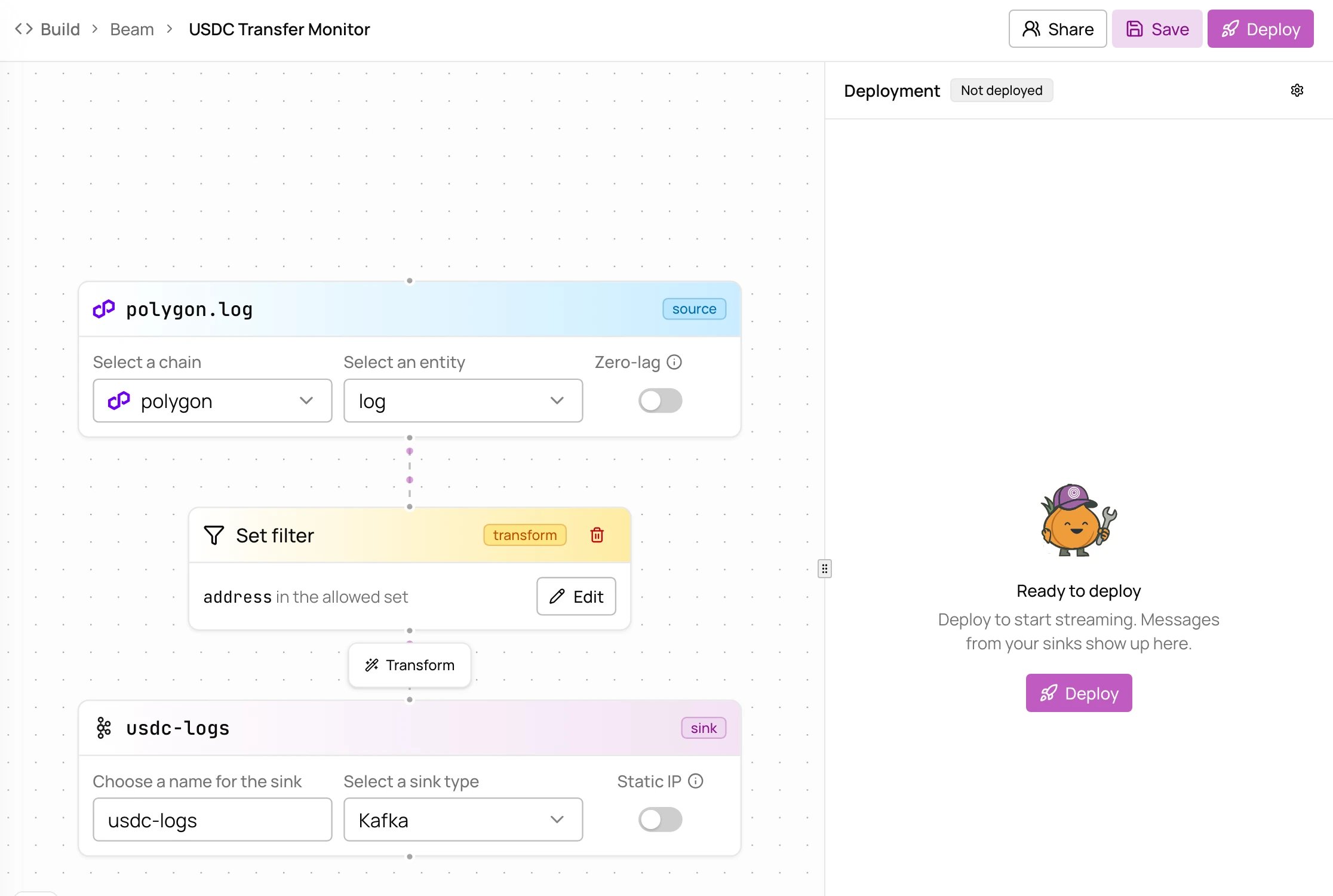
Task: Click the panel resize grip handle
Action: [824, 569]
